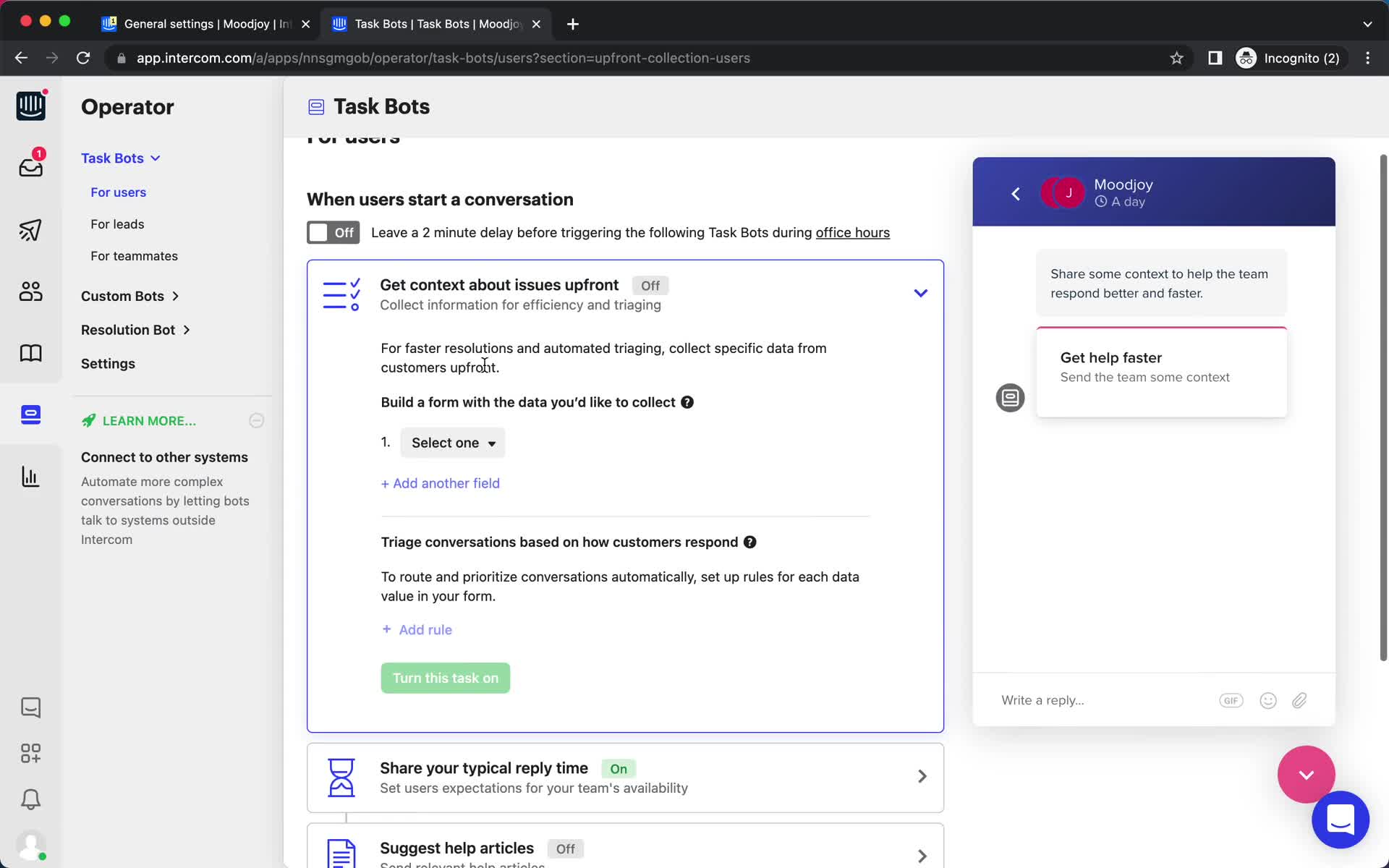The width and height of the screenshot is (1389, 868).
Task: Click back arrow in messenger preview
Action: pos(1016,193)
